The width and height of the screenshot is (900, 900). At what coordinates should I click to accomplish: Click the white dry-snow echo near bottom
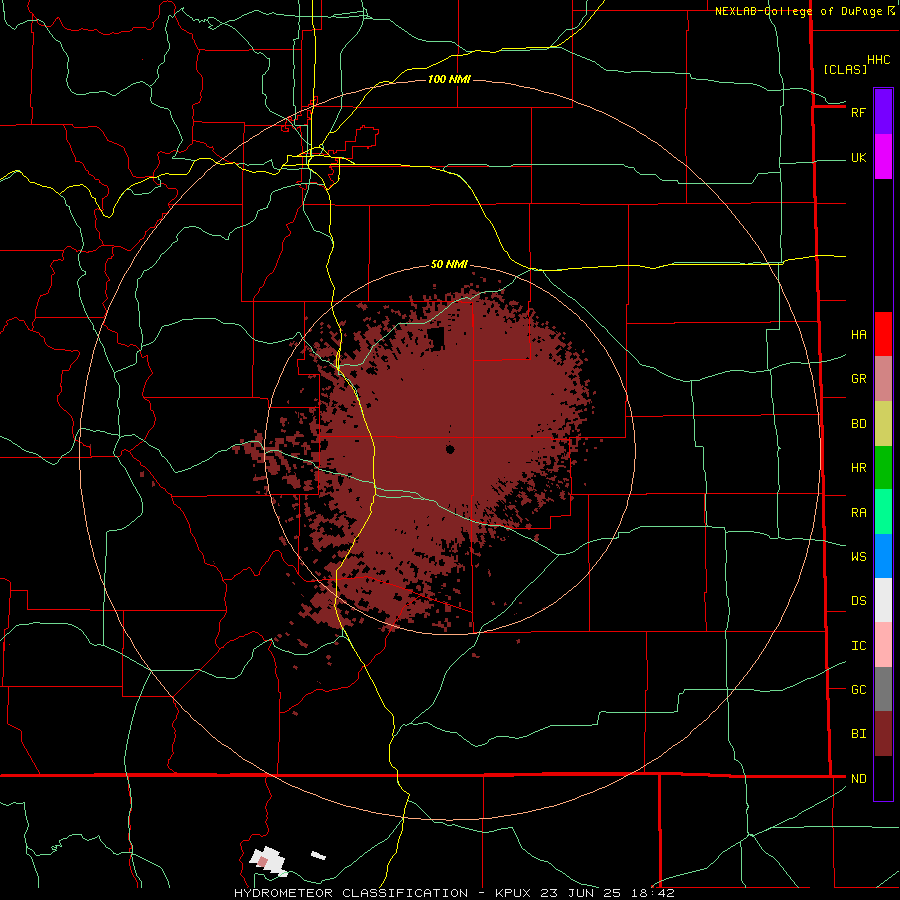268,861
